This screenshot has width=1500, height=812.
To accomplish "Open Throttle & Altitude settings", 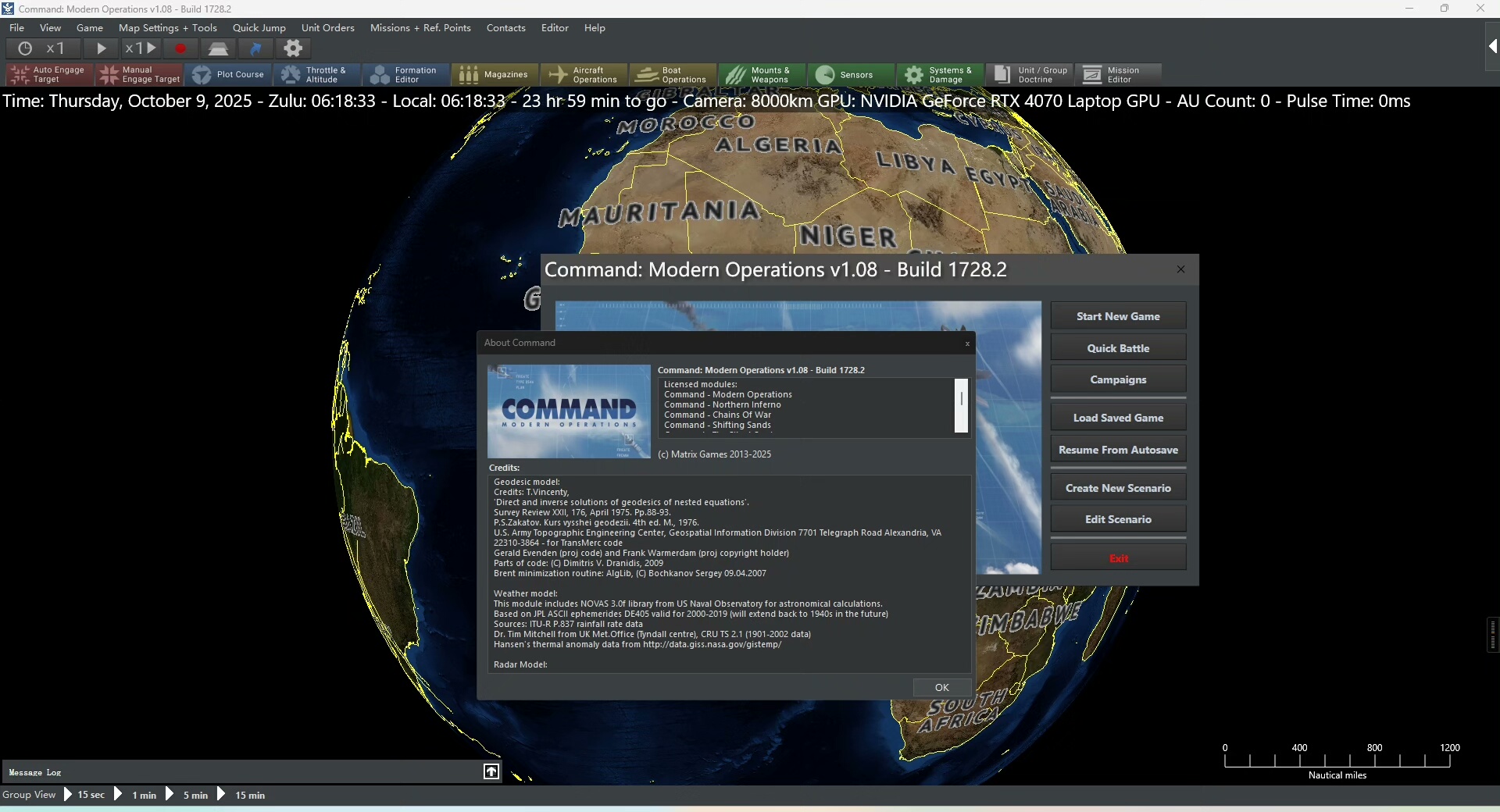I will 316,75.
